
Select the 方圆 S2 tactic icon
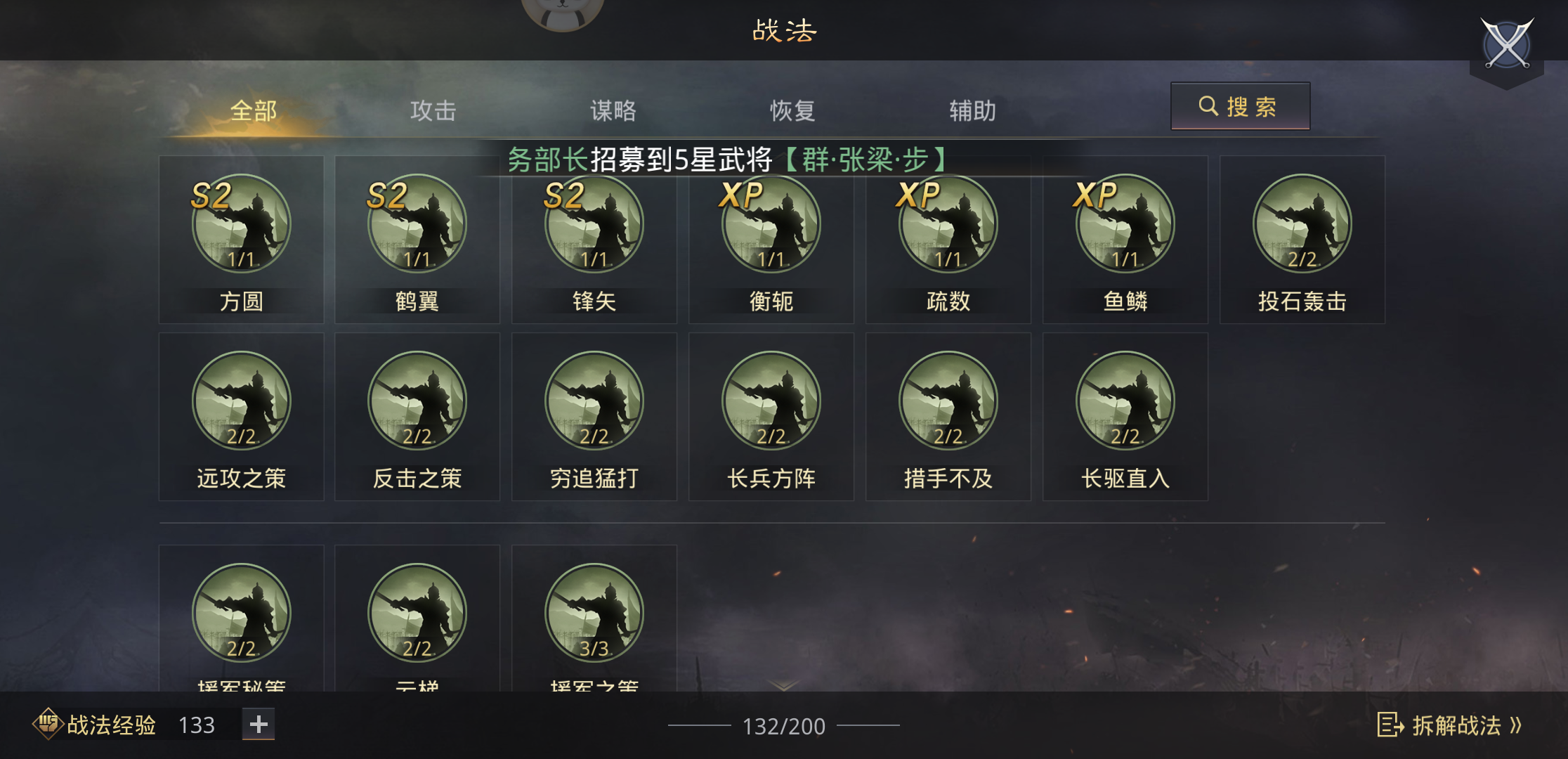[x=241, y=223]
